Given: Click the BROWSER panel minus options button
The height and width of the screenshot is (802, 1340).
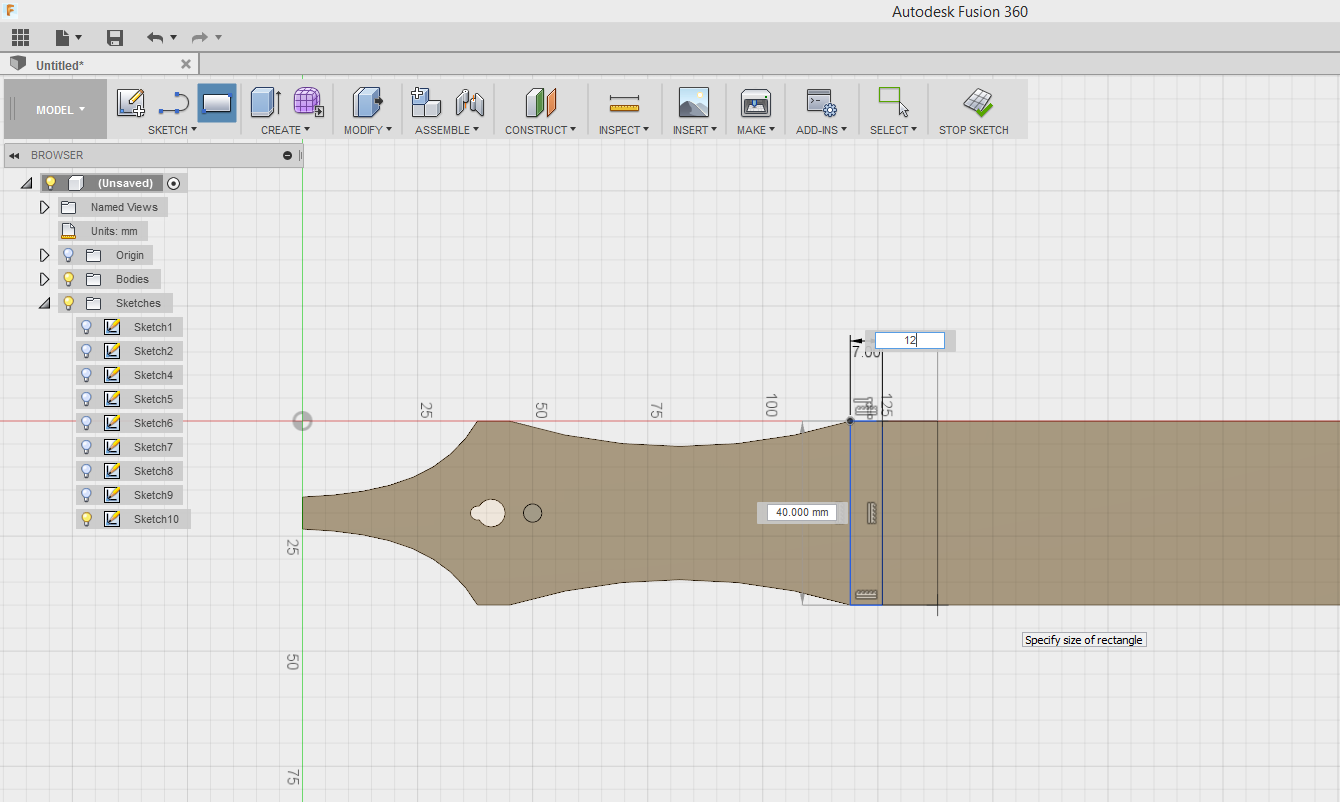Looking at the screenshot, I should pos(288,156).
